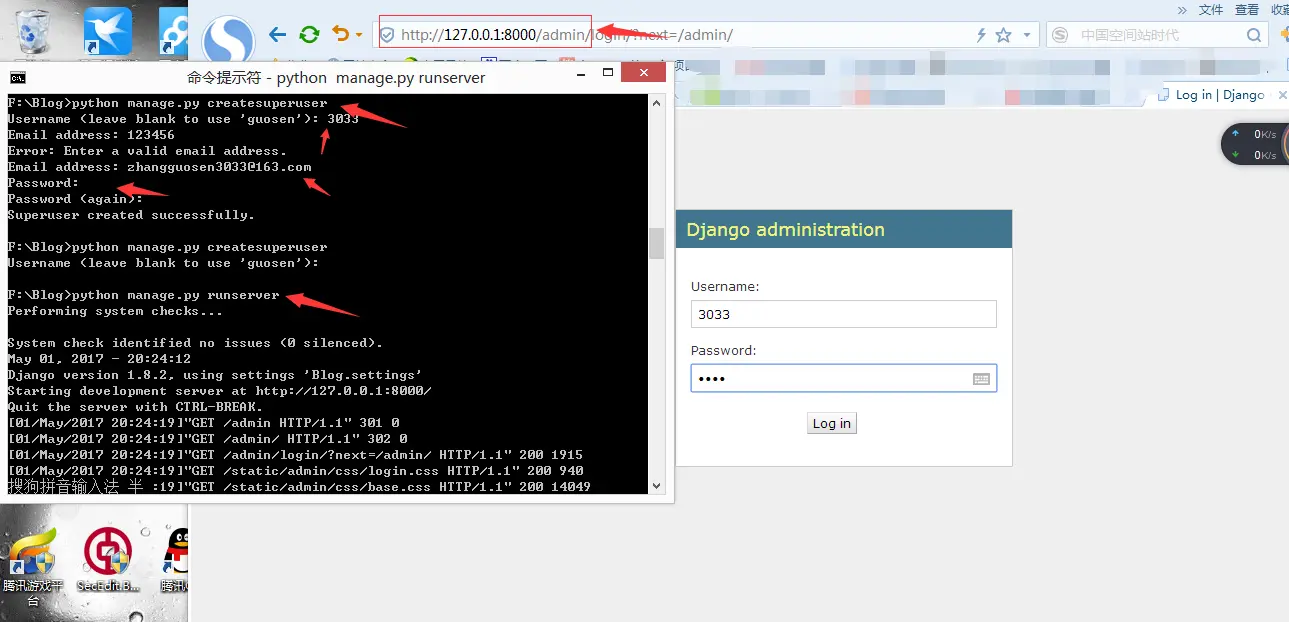Viewport: 1289px width, 622px height.
Task: Click 'Performing system checks...' line
Action: [x=115, y=311]
